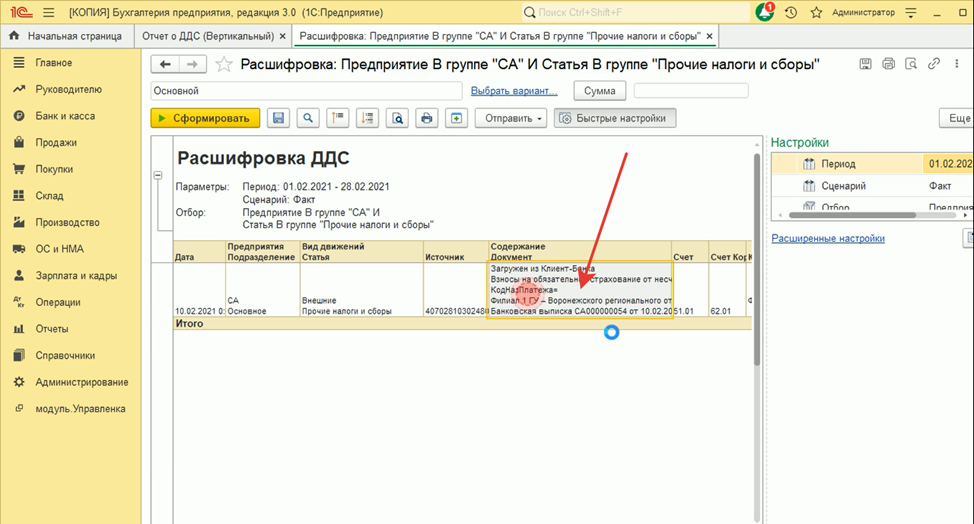The width and height of the screenshot is (974, 524).
Task: Open the Руководителю section
Action: tap(70, 89)
